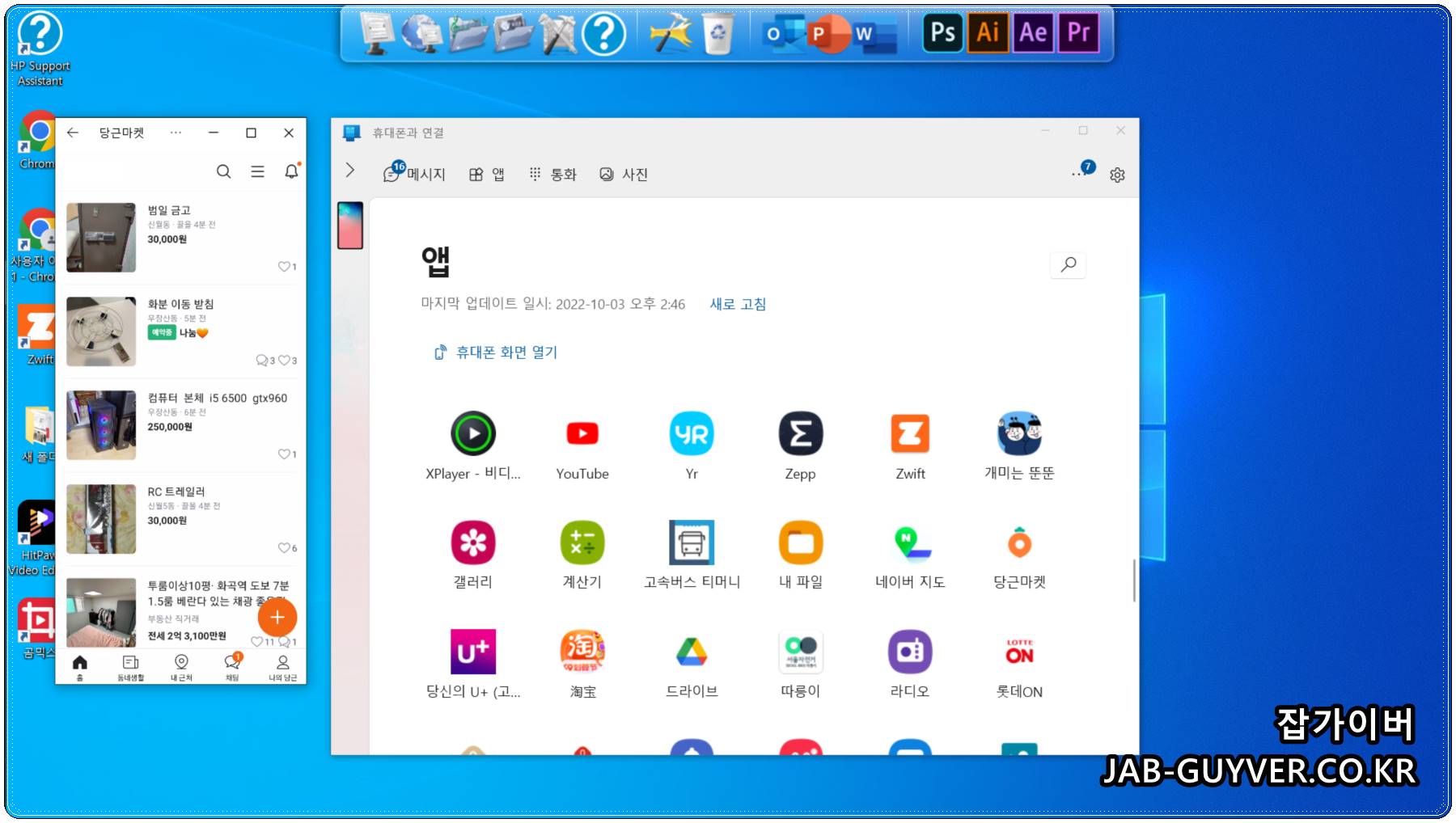Screen dimensions: 1456x823
Task: Open the 라디오 radio app
Action: (x=910, y=652)
